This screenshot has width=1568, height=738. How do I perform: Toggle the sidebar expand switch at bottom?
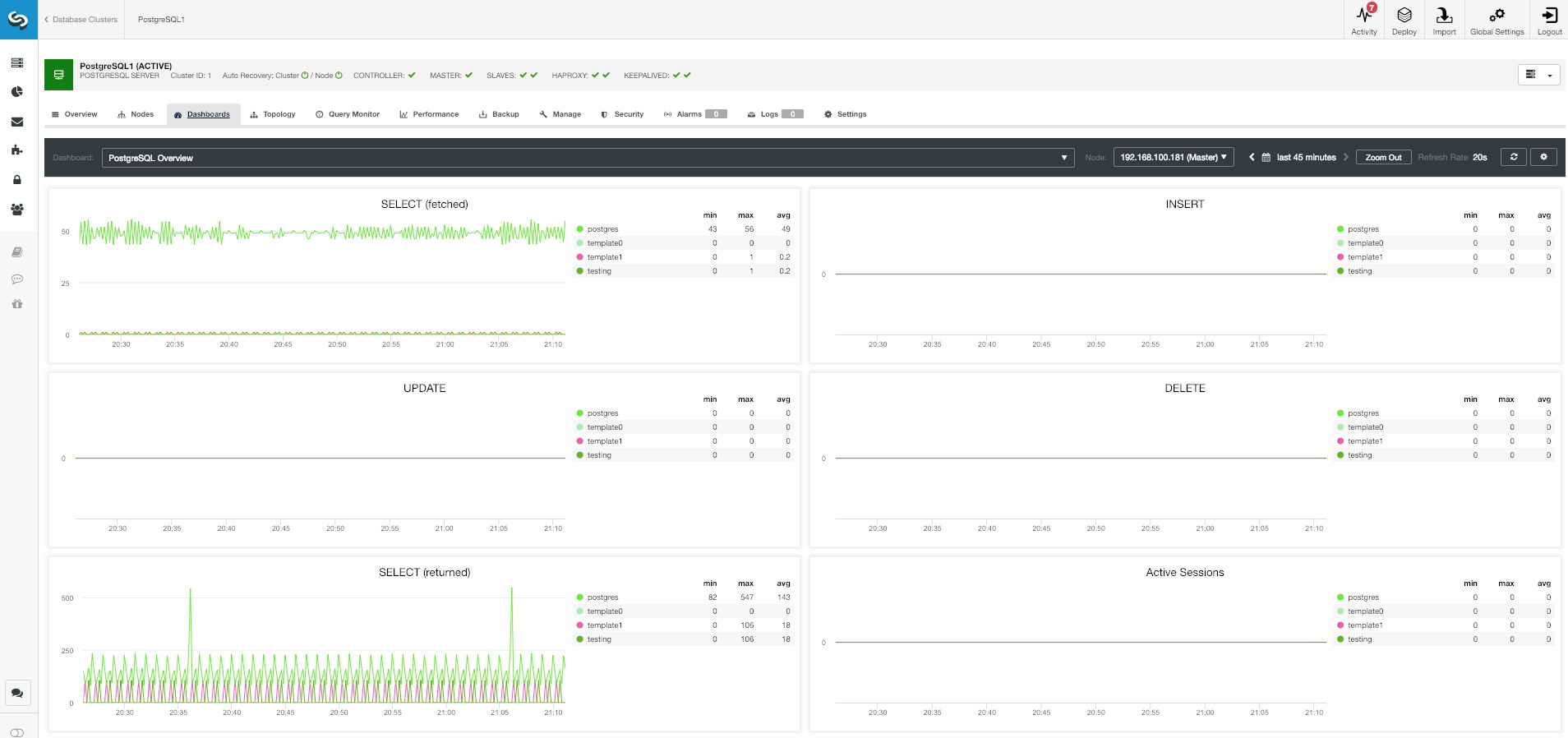point(17,732)
